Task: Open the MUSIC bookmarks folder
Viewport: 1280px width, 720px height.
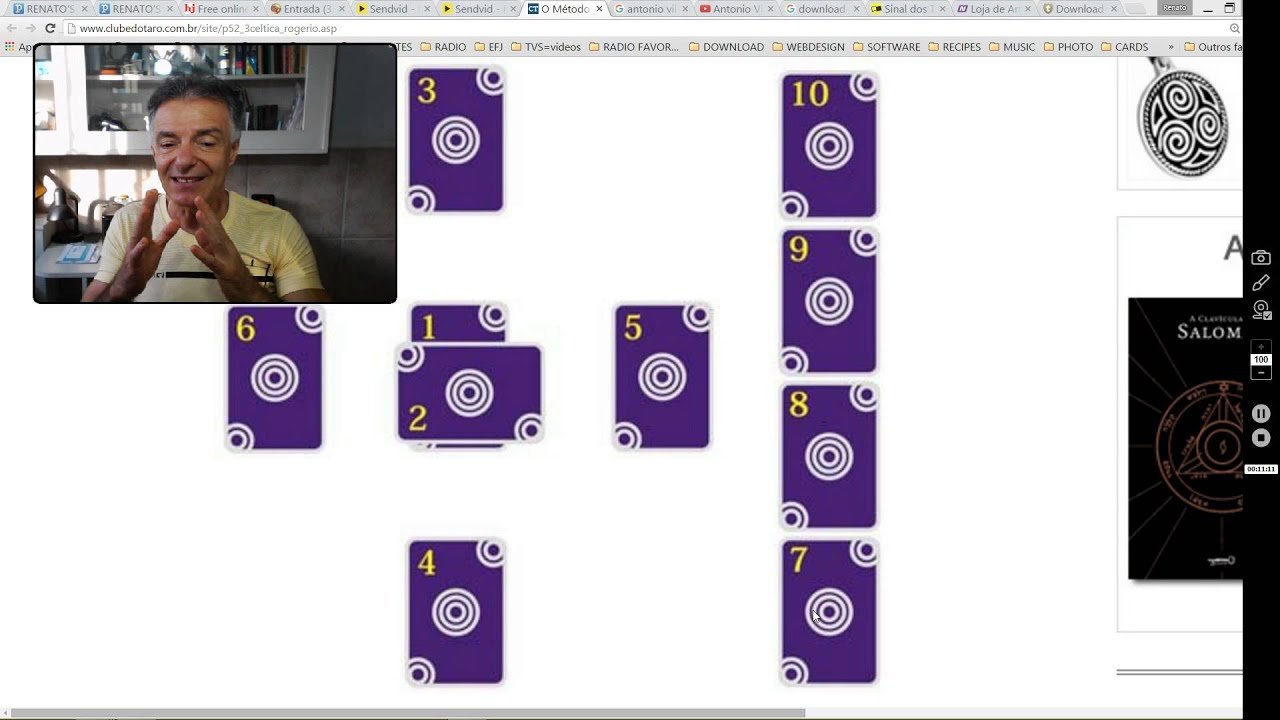Action: (x=1012, y=47)
